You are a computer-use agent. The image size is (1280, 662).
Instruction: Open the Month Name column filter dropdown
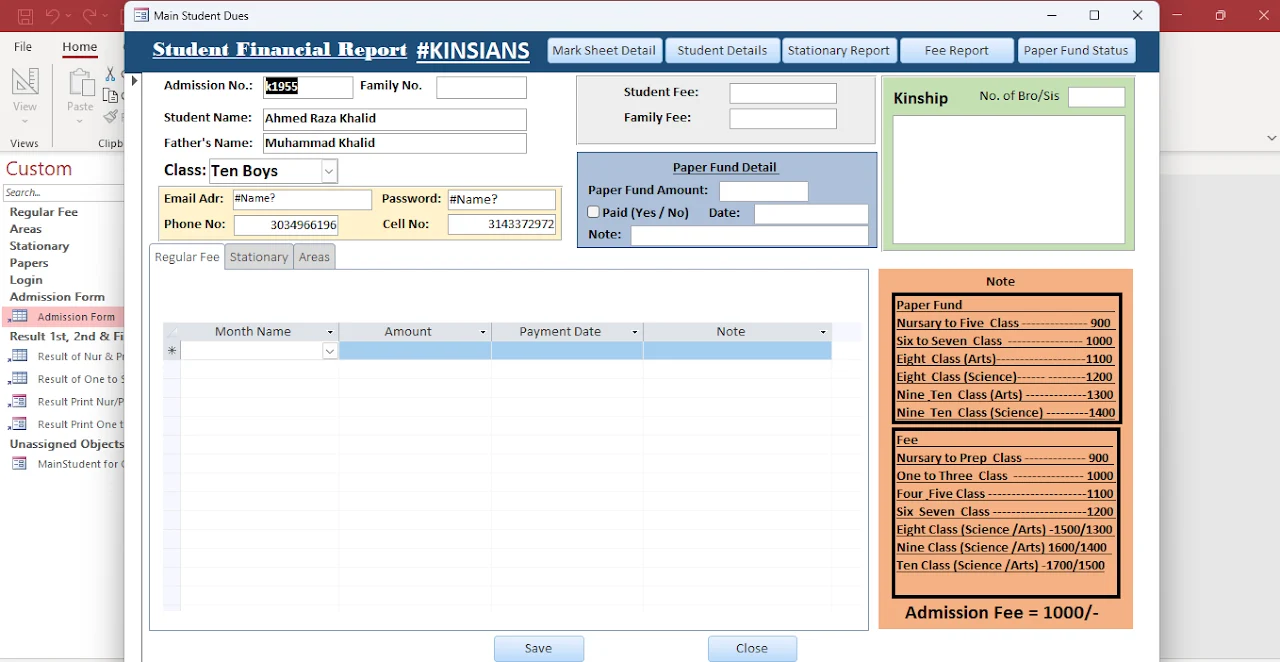click(331, 331)
